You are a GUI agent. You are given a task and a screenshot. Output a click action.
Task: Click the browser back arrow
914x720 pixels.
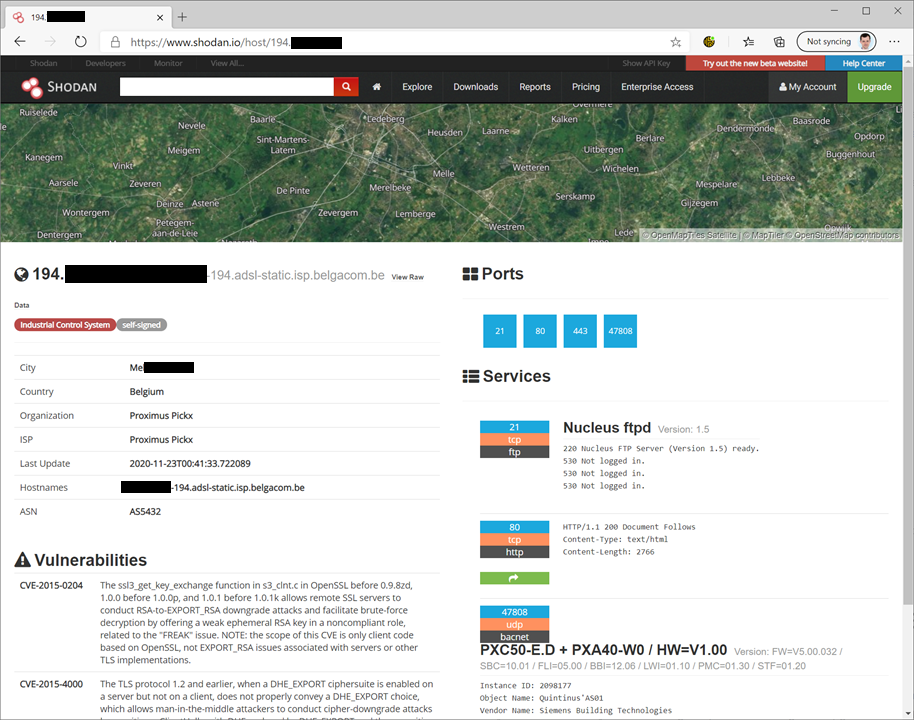(x=20, y=41)
